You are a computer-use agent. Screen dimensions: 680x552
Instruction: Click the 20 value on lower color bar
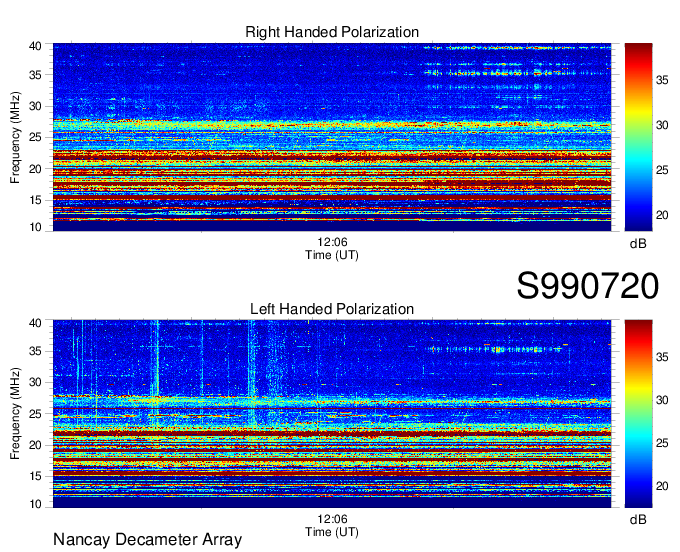coord(662,486)
